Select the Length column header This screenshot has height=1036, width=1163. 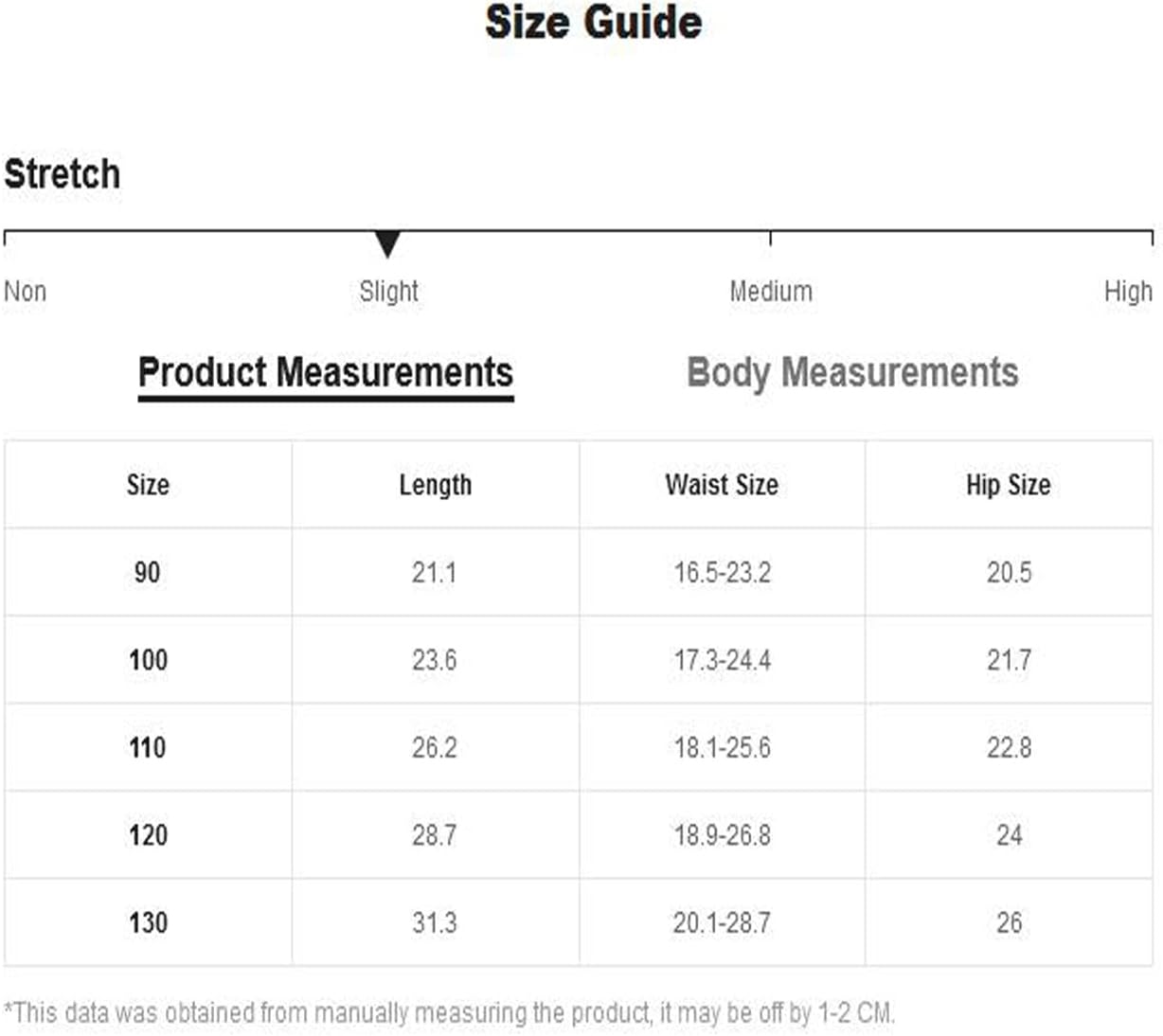[435, 485]
